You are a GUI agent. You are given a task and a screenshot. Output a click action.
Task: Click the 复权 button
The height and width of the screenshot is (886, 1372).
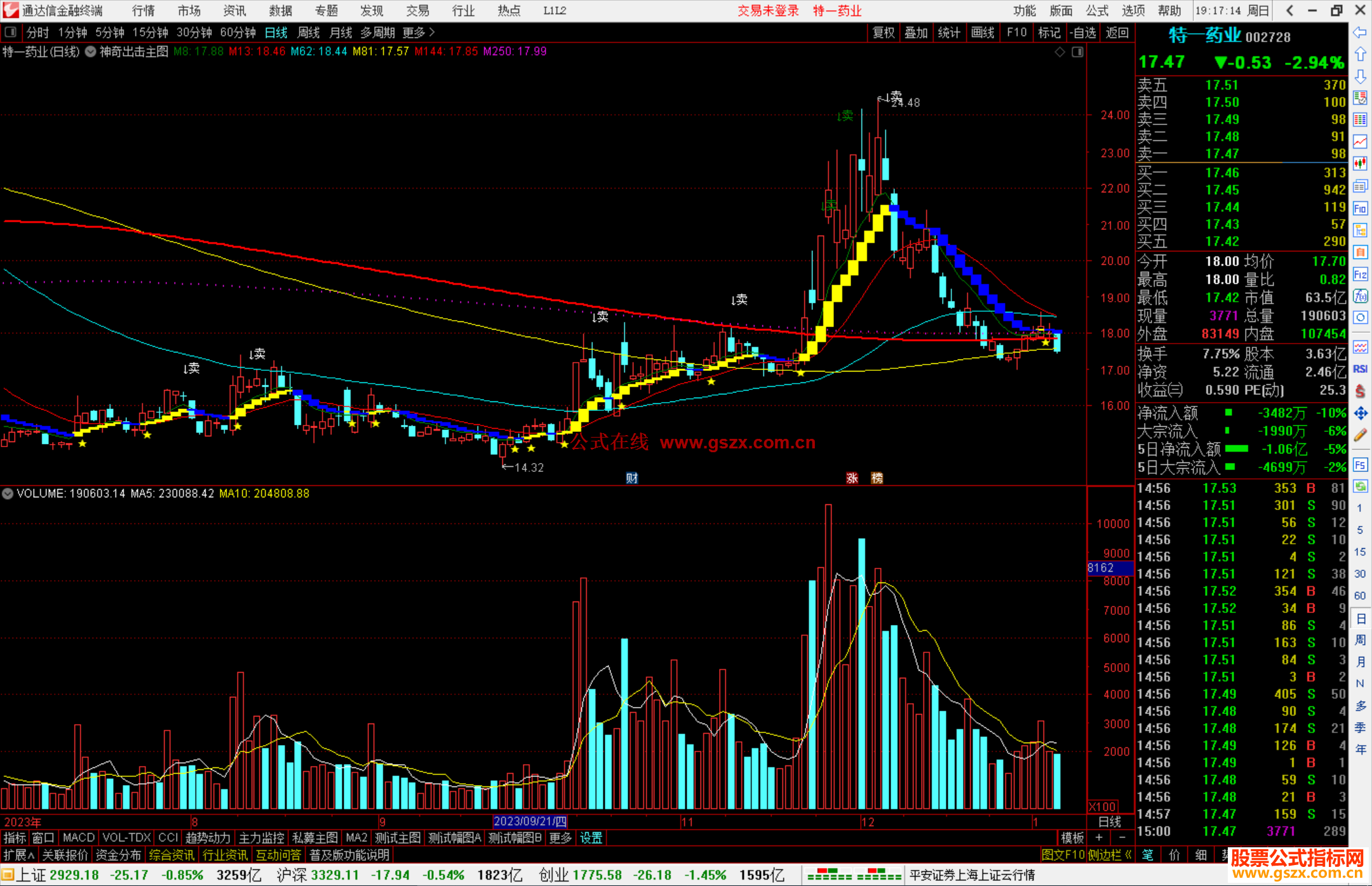(884, 32)
